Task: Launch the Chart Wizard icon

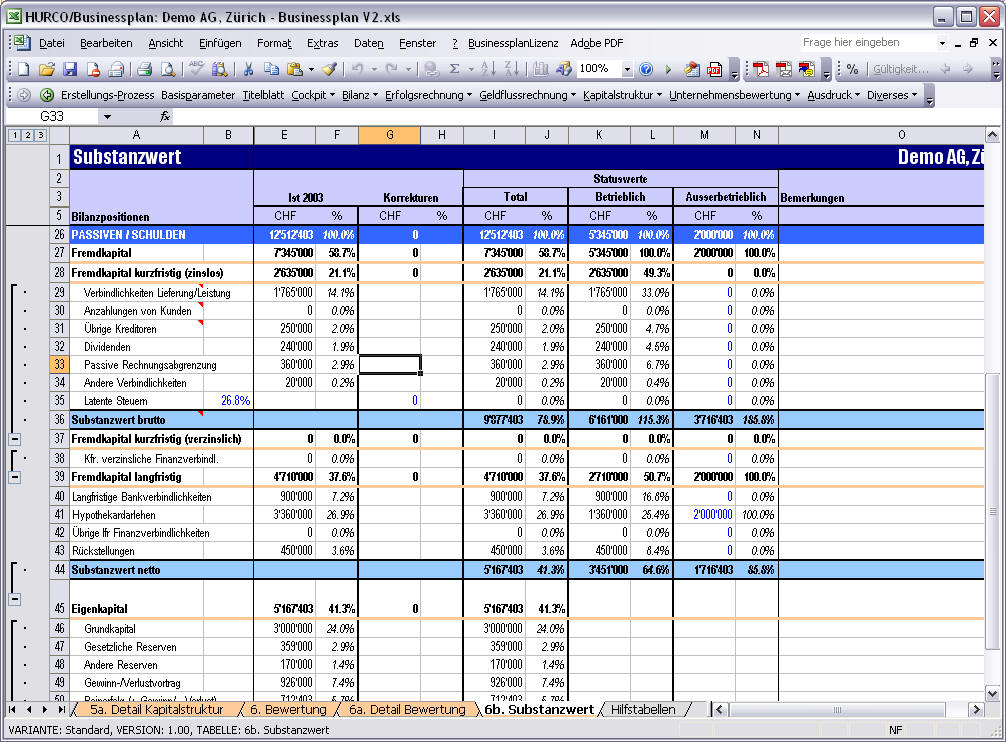Action: tap(541, 69)
